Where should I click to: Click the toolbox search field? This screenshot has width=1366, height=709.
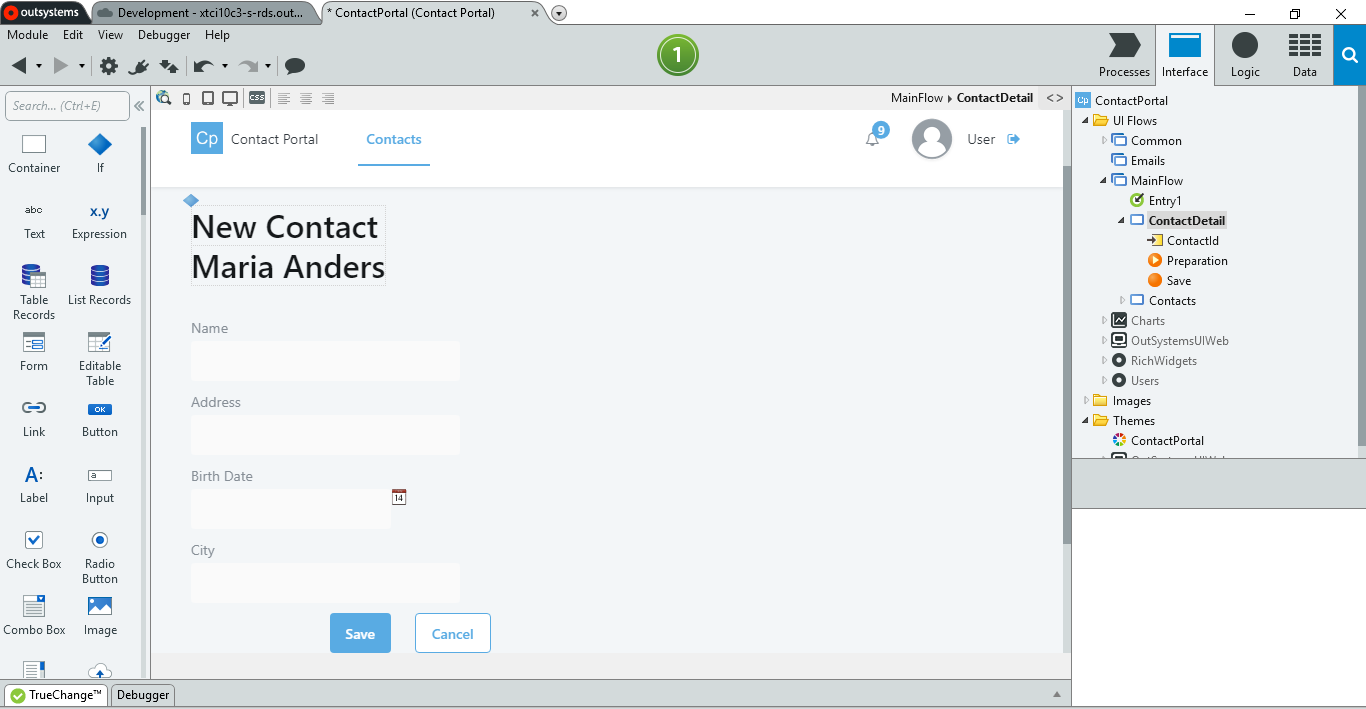pos(67,106)
